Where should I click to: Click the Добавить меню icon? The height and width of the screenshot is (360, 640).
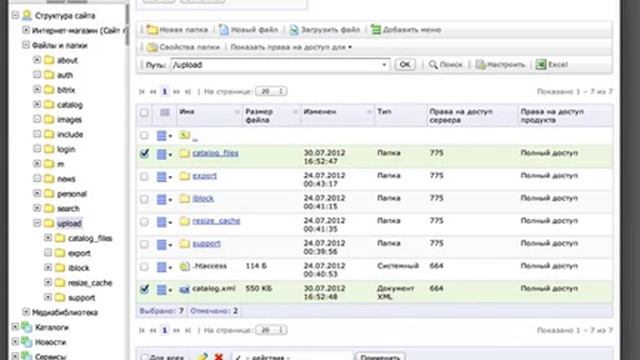pyautogui.click(x=376, y=30)
